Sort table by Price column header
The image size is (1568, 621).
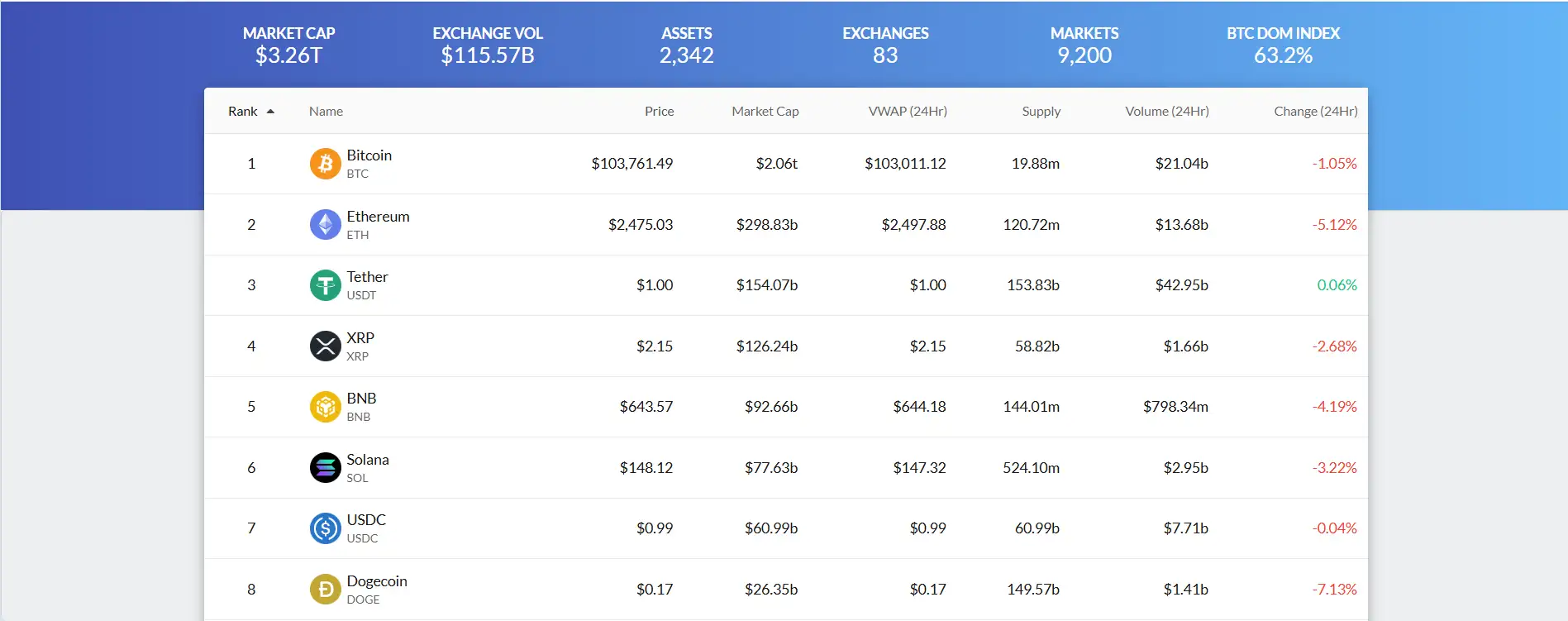pos(659,112)
